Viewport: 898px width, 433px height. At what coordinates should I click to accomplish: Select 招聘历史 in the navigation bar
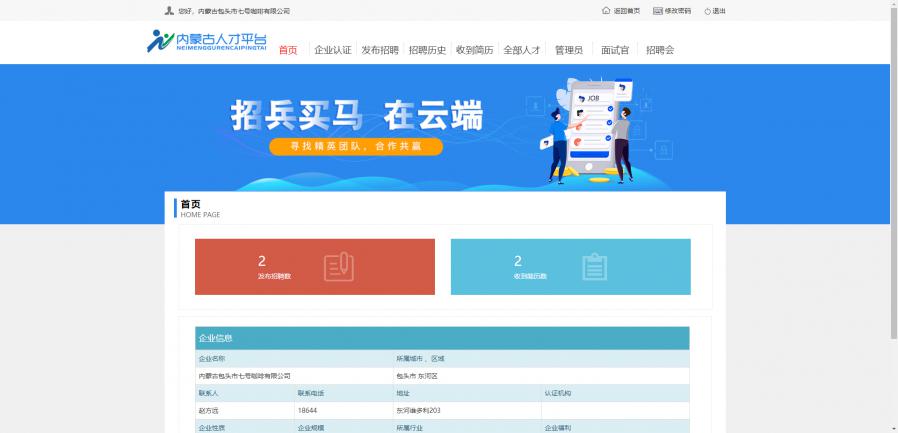(427, 50)
